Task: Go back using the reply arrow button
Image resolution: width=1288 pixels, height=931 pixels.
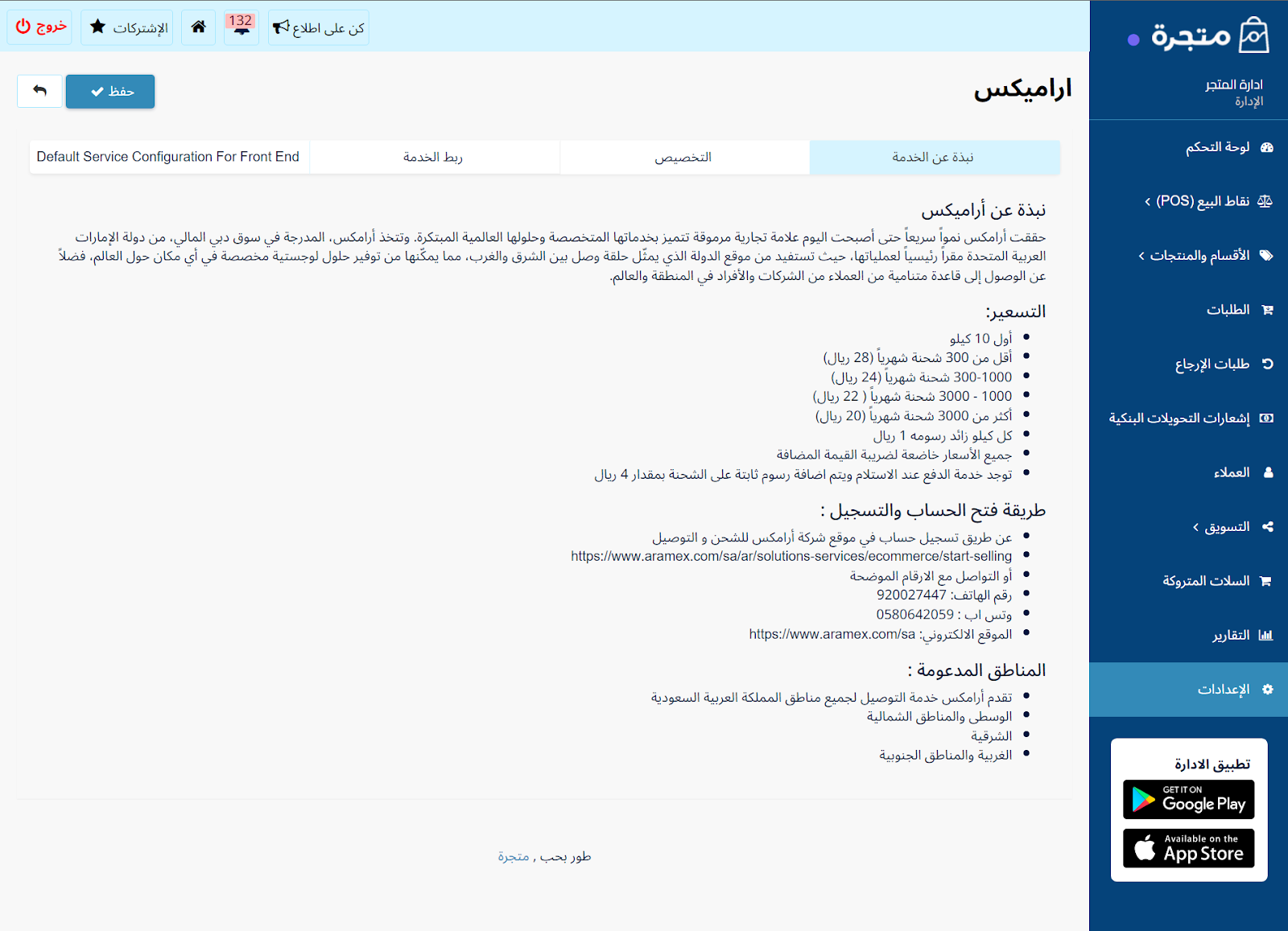Action: (39, 91)
